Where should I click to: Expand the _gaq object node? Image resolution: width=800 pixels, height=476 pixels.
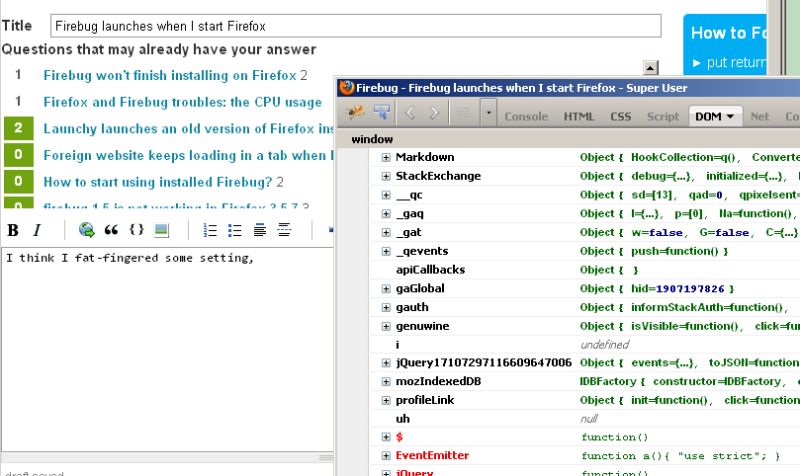tap(386, 214)
